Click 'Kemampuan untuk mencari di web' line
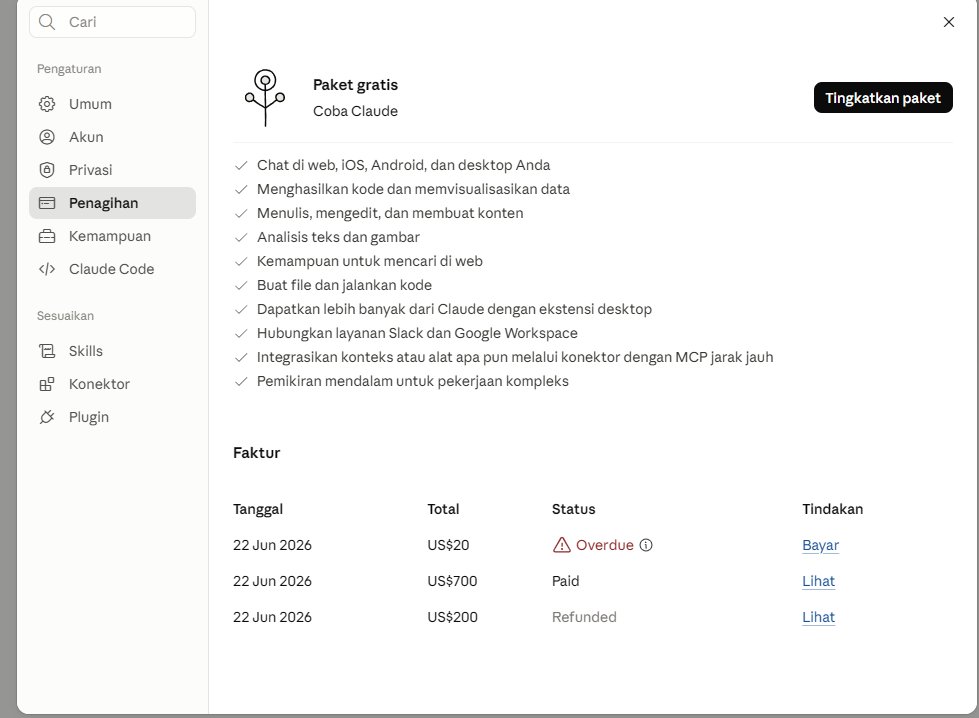The image size is (979, 718). pyautogui.click(x=370, y=261)
